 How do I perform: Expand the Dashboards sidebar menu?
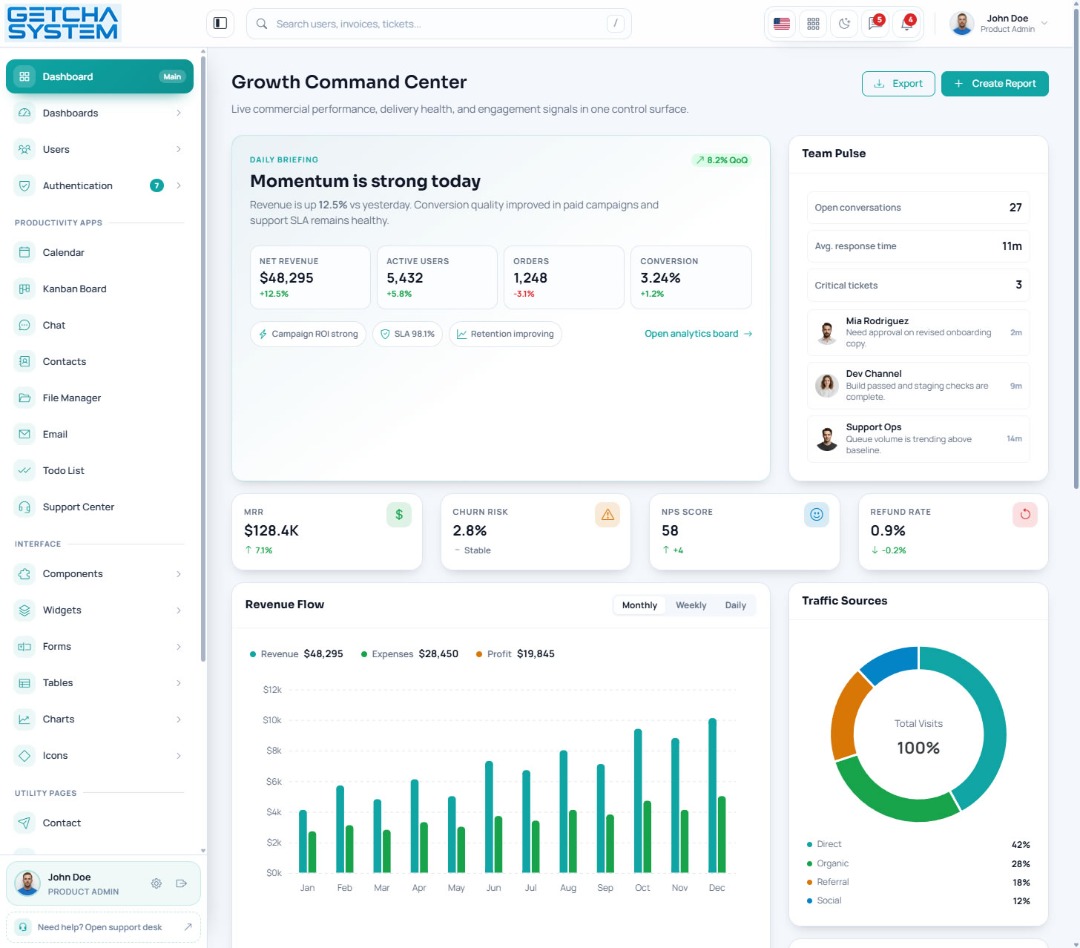pos(99,113)
